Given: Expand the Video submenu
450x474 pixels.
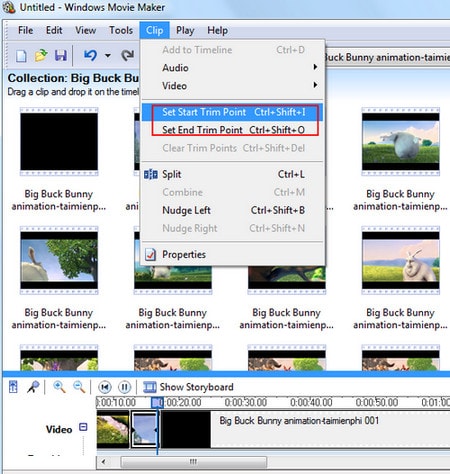Looking at the screenshot, I should [232, 86].
